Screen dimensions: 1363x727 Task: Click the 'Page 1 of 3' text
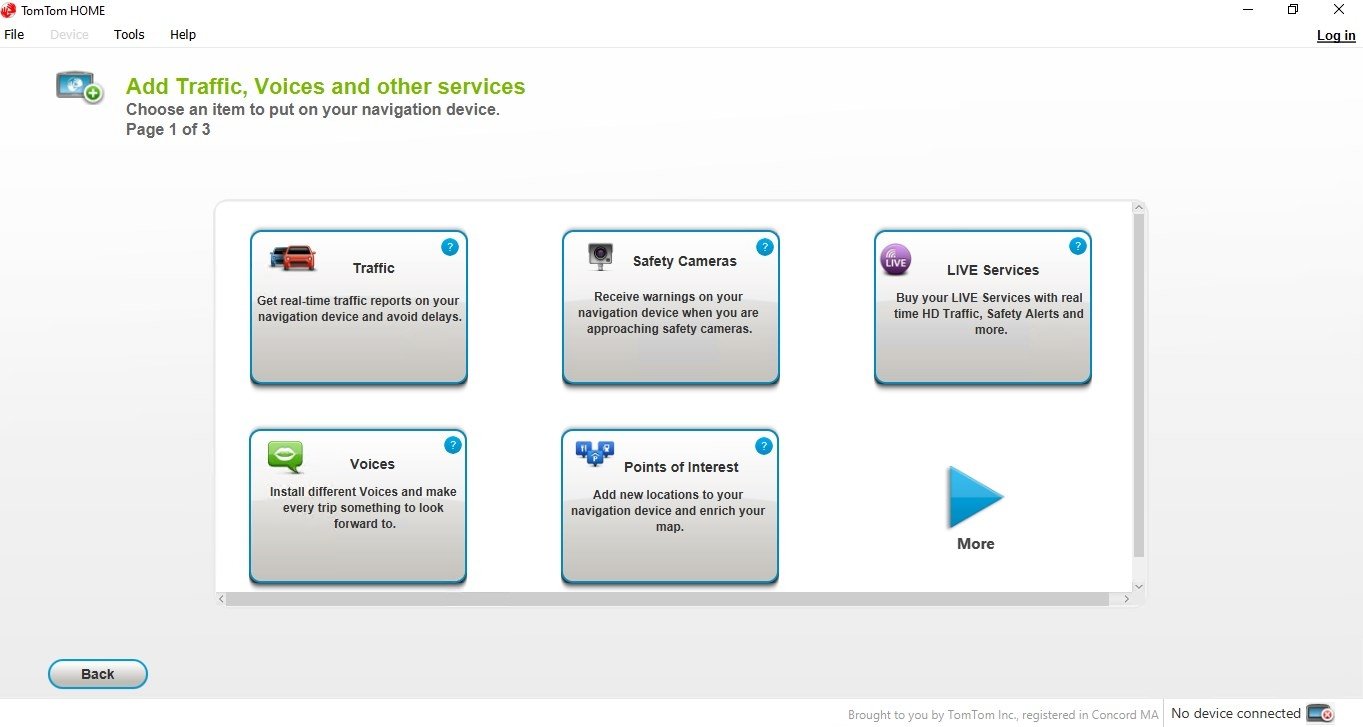(168, 129)
